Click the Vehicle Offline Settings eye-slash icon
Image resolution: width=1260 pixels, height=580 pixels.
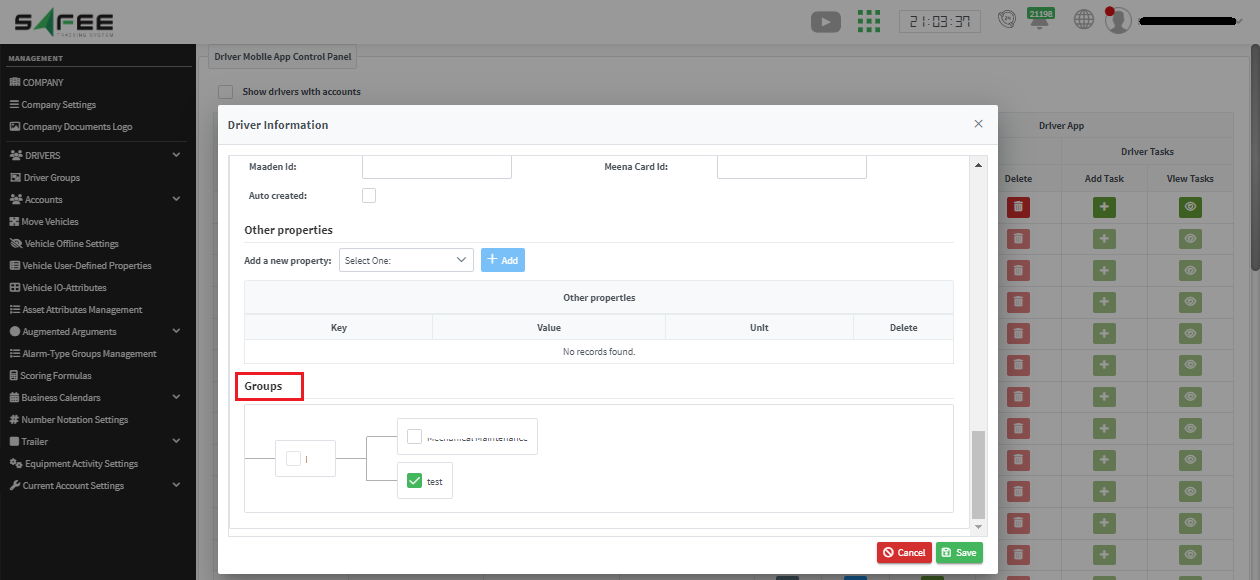tap(16, 244)
